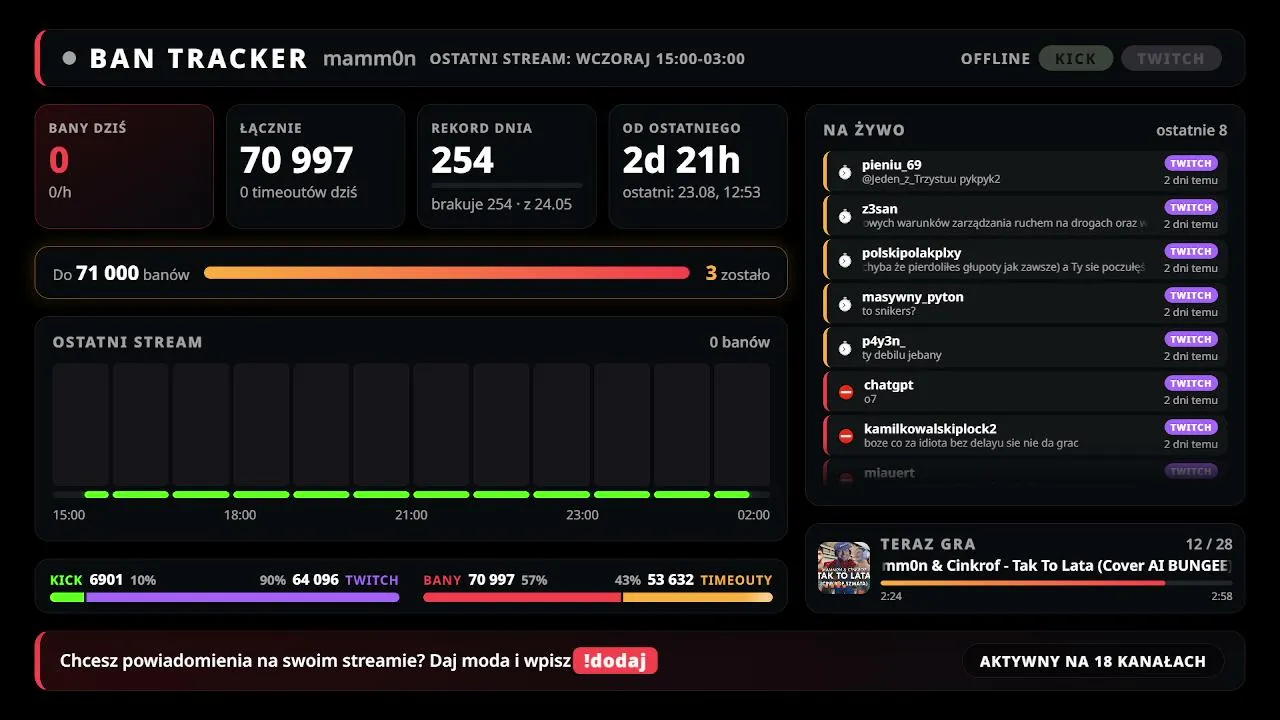Click the KICK versus TWITCH split bar
The image size is (1280, 720).
(x=224, y=597)
